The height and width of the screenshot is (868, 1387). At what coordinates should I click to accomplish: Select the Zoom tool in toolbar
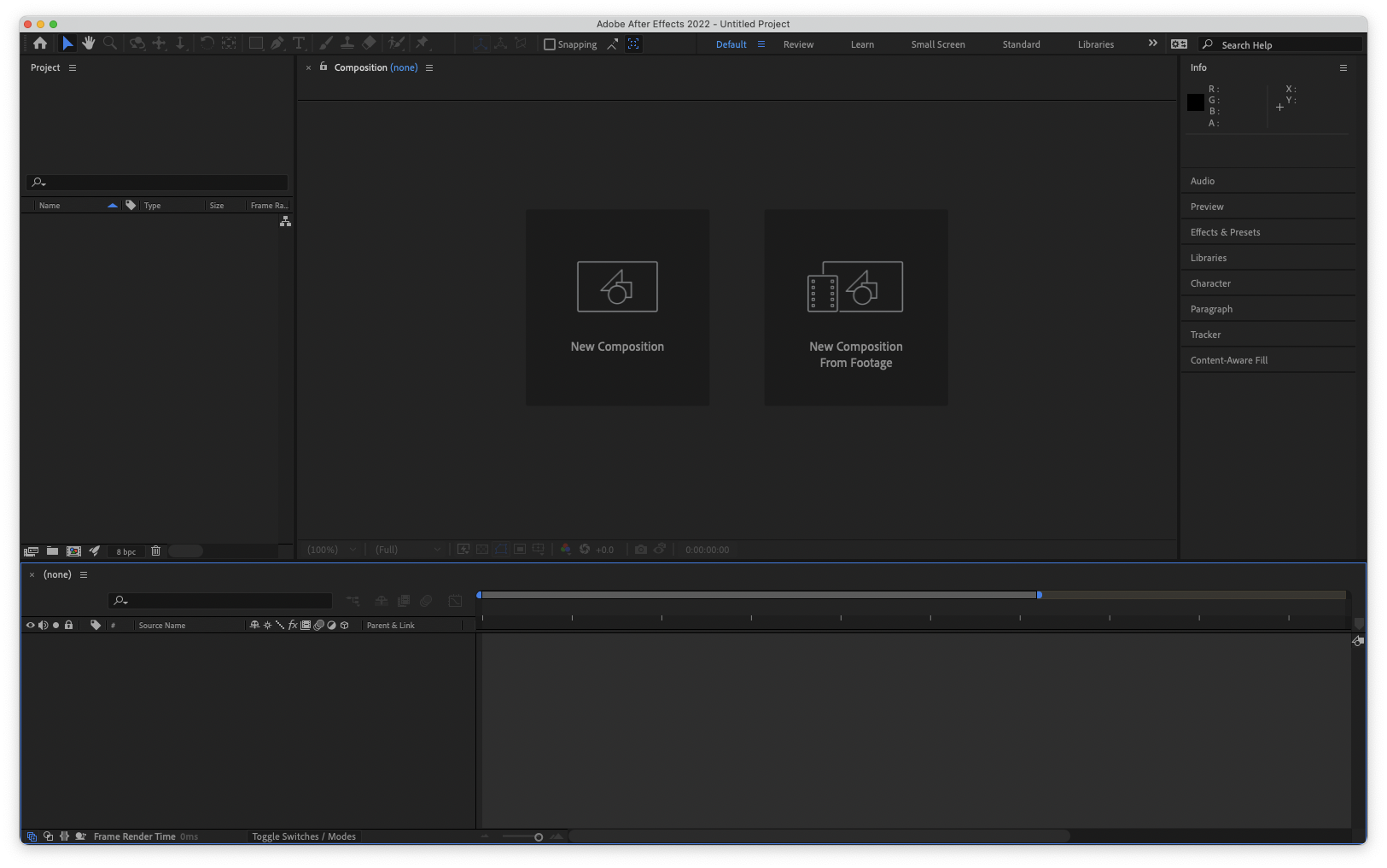tap(110, 44)
